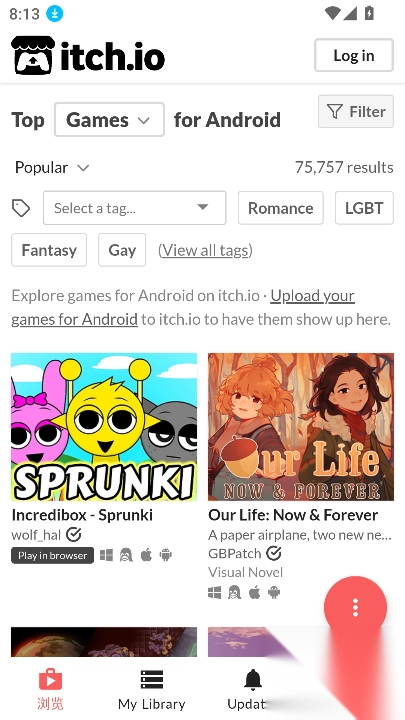Viewport: 405px width, 720px height.
Task: Open the Updates tab with bell icon
Action: 252,690
